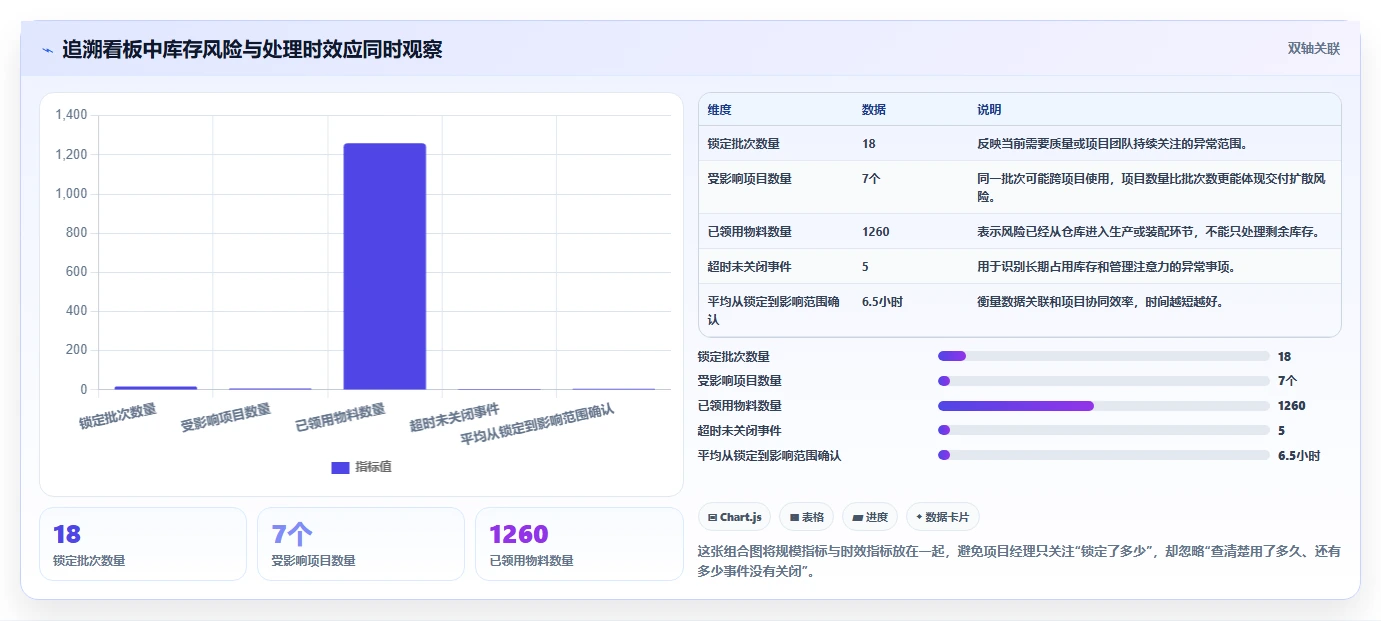The width and height of the screenshot is (1381, 621).
Task: Click the 1260 value beside the progress bar
Action: (x=1292, y=406)
